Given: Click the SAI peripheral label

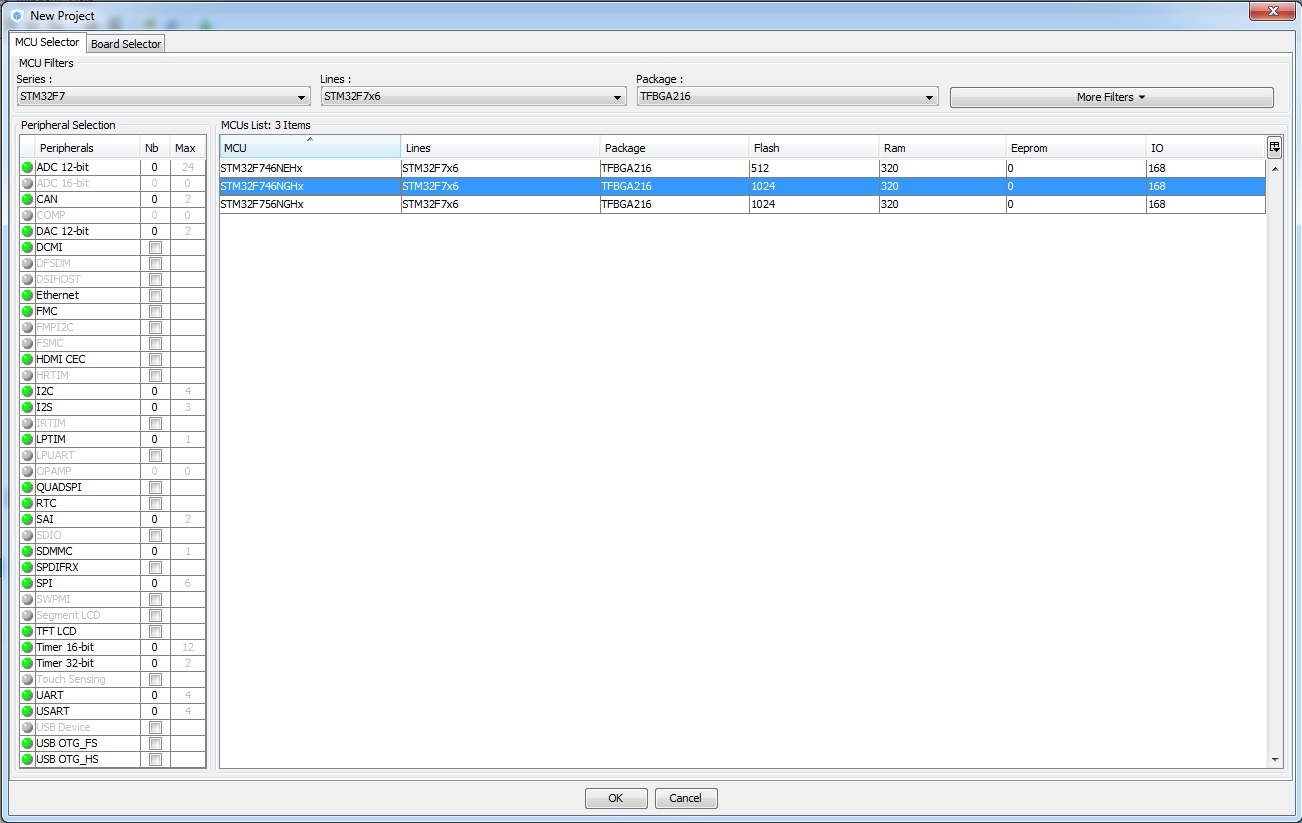Looking at the screenshot, I should pyautogui.click(x=45, y=519).
